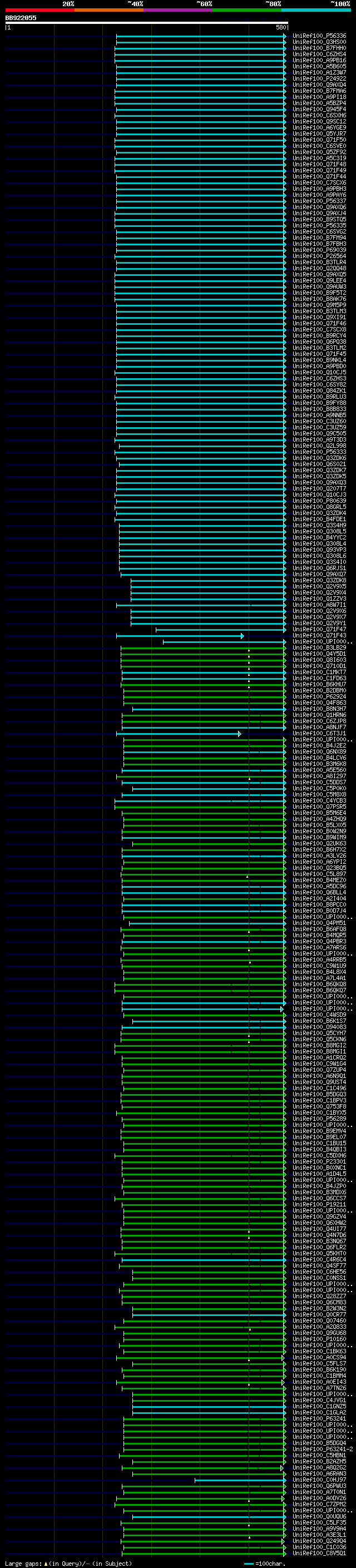Select the UniRef100_P62924 label
The image size is (356, 1568).
click(319, 696)
